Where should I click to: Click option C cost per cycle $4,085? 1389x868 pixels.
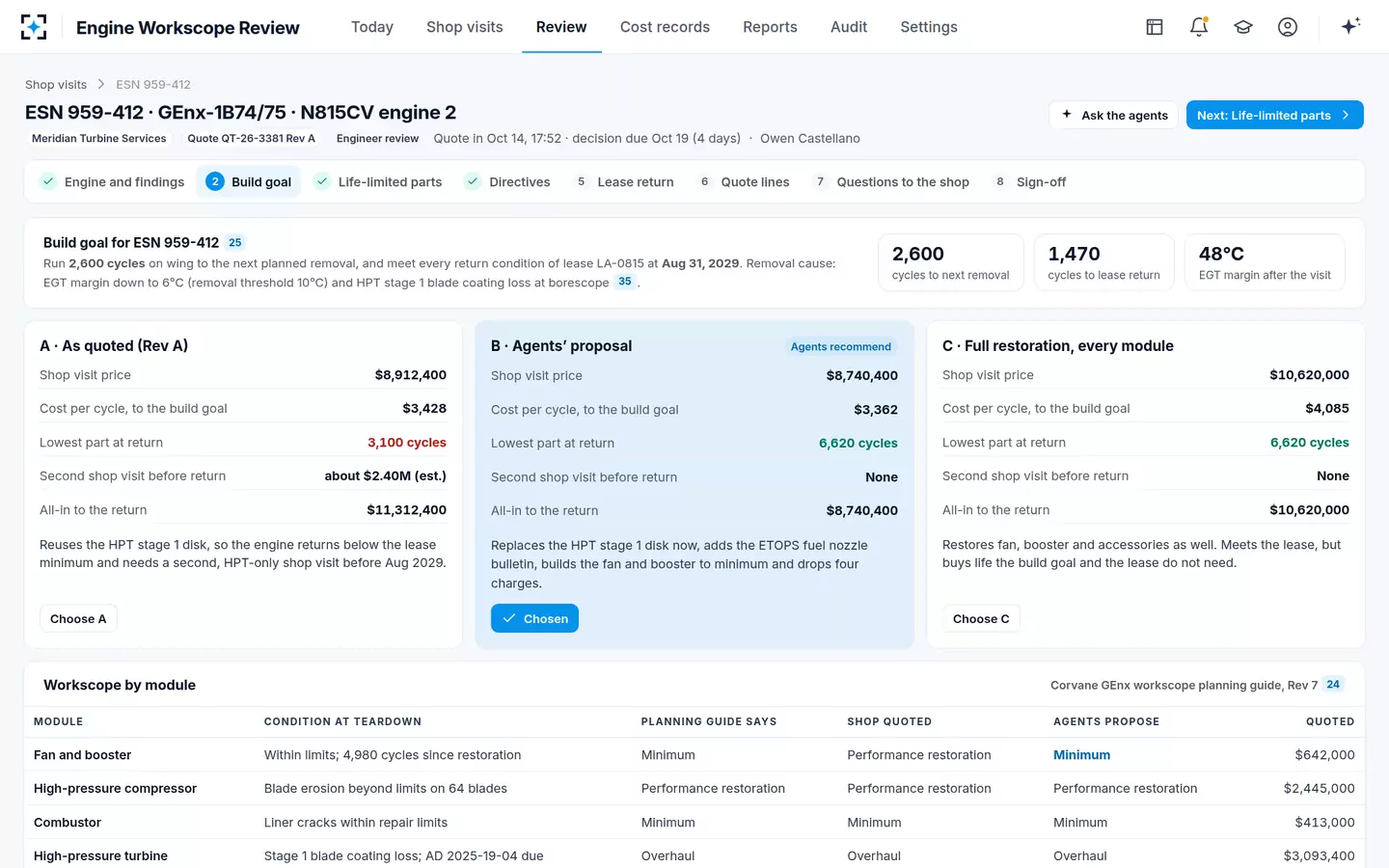coord(1326,409)
